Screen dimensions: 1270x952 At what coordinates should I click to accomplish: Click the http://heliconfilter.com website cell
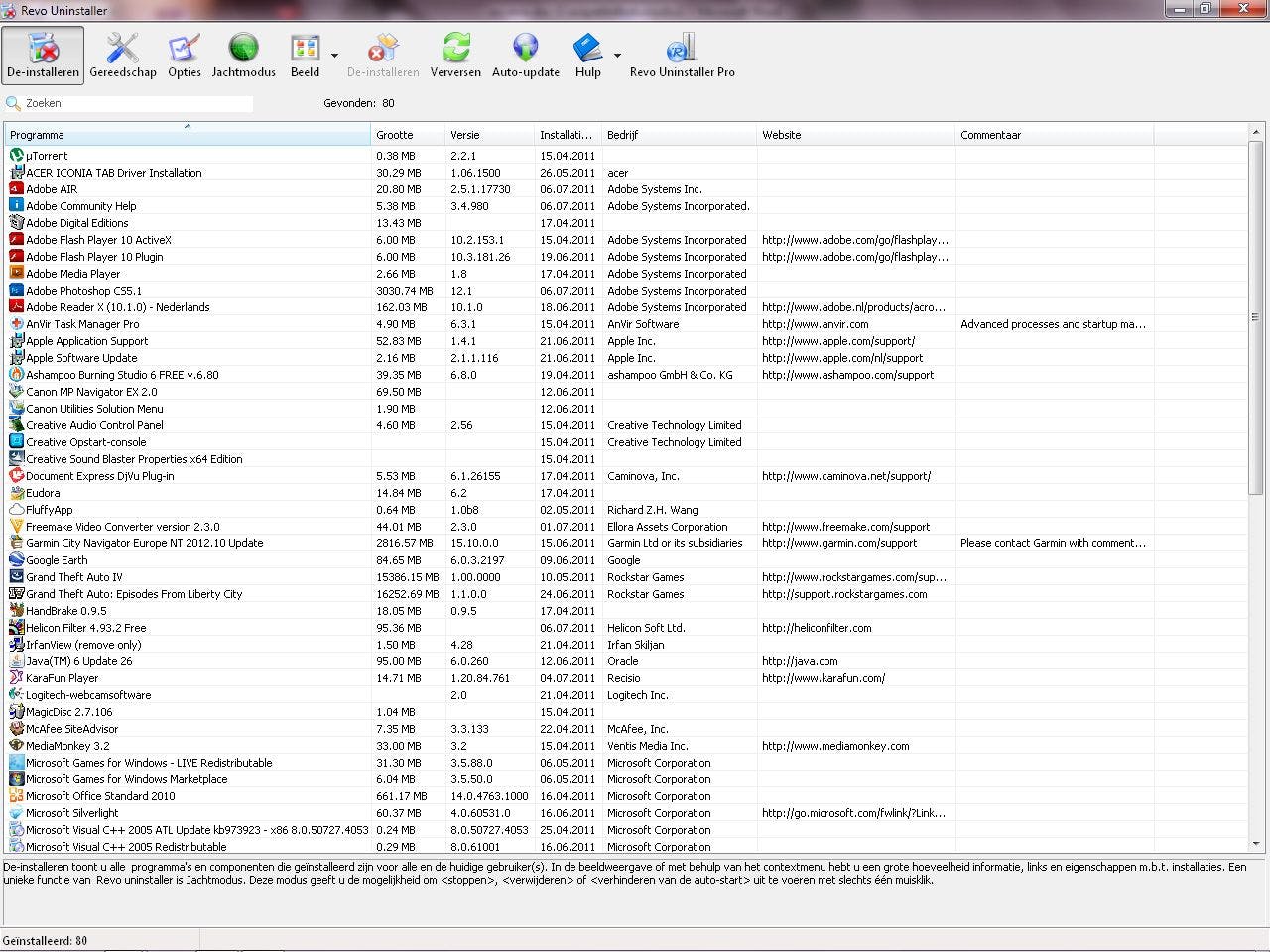coord(817,628)
